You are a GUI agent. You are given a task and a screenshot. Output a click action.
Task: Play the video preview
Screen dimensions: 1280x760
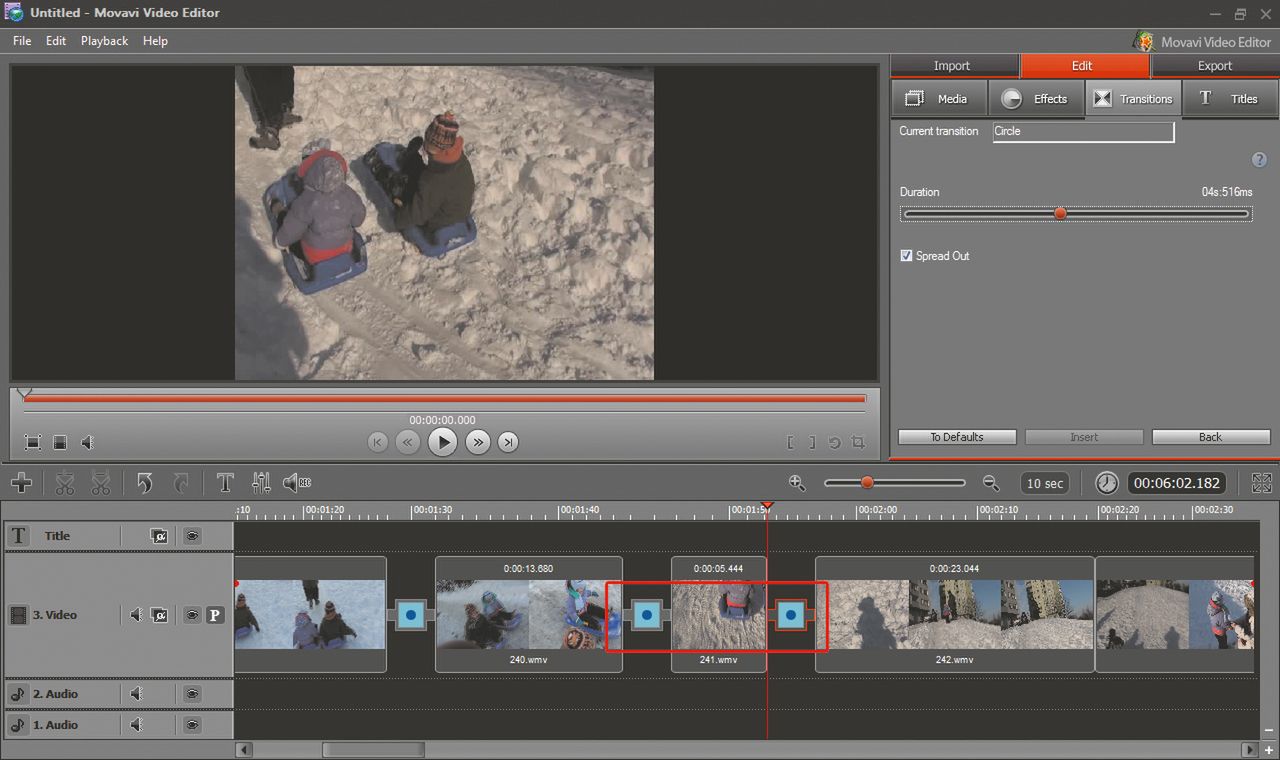(x=442, y=442)
